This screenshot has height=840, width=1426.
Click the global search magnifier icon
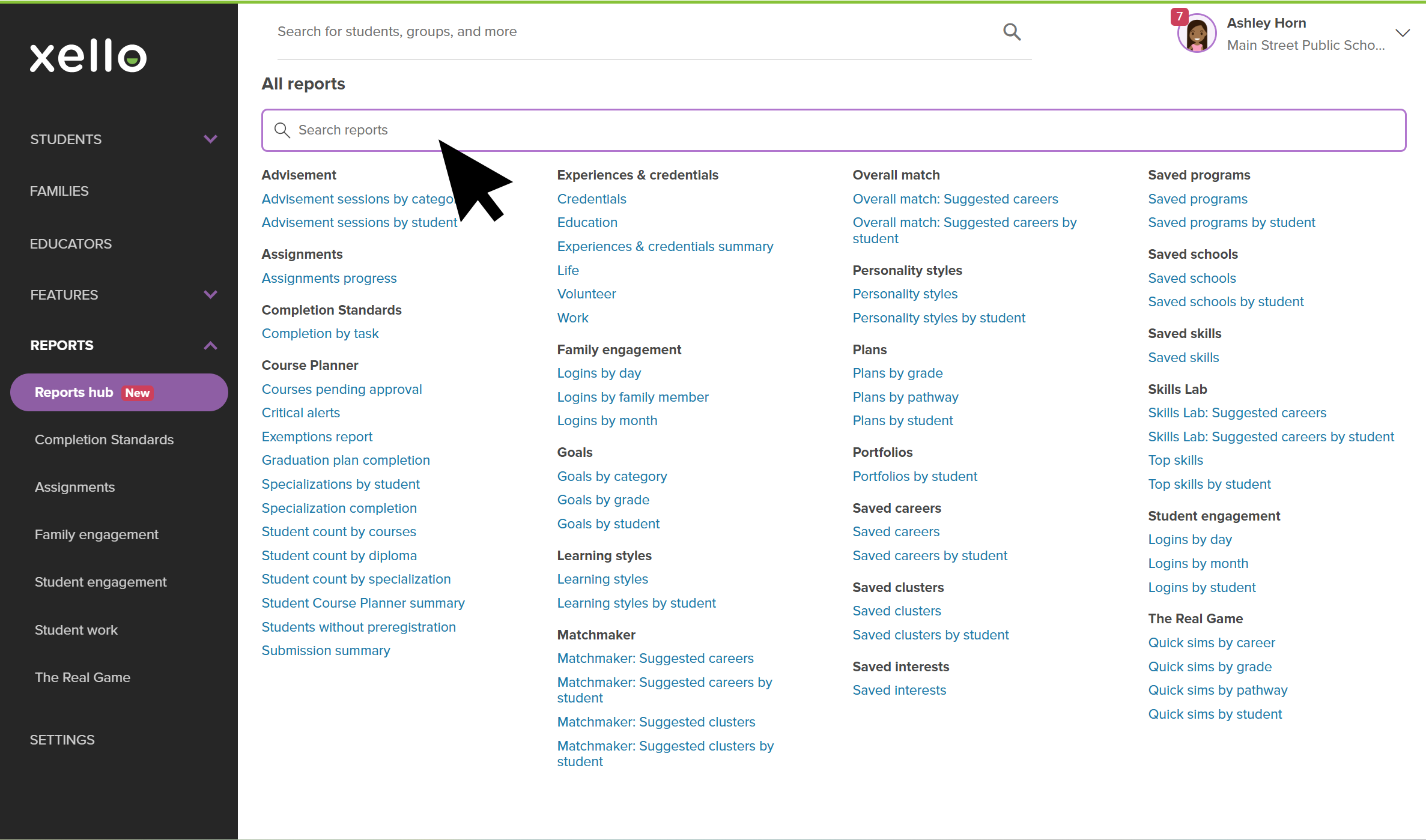click(x=1012, y=32)
